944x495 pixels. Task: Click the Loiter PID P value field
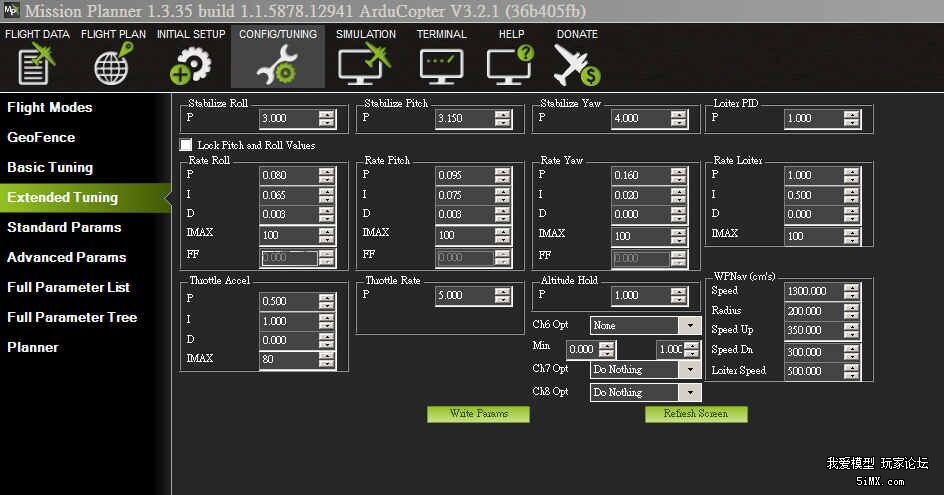pyautogui.click(x=813, y=119)
